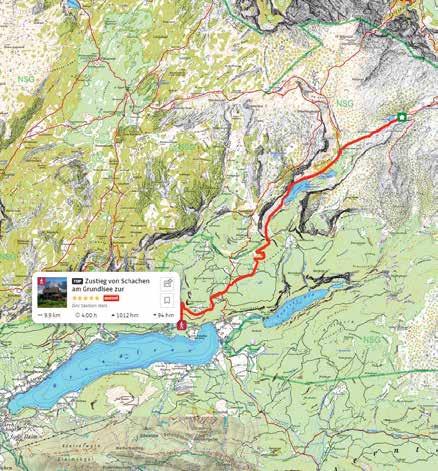The width and height of the screenshot is (438, 471).
Task: Click the hiker start marker by the lake
Action: click(x=182, y=324)
